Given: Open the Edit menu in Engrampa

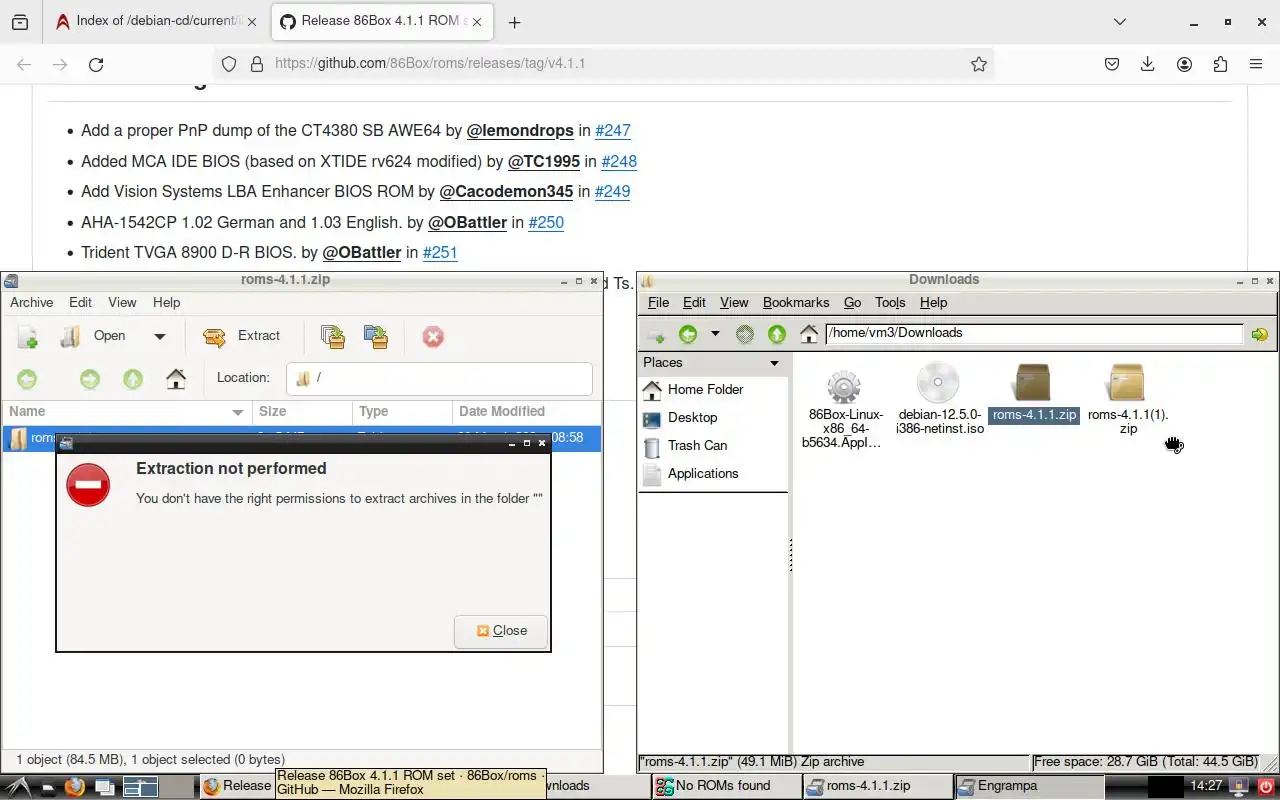Looking at the screenshot, I should pos(80,302).
